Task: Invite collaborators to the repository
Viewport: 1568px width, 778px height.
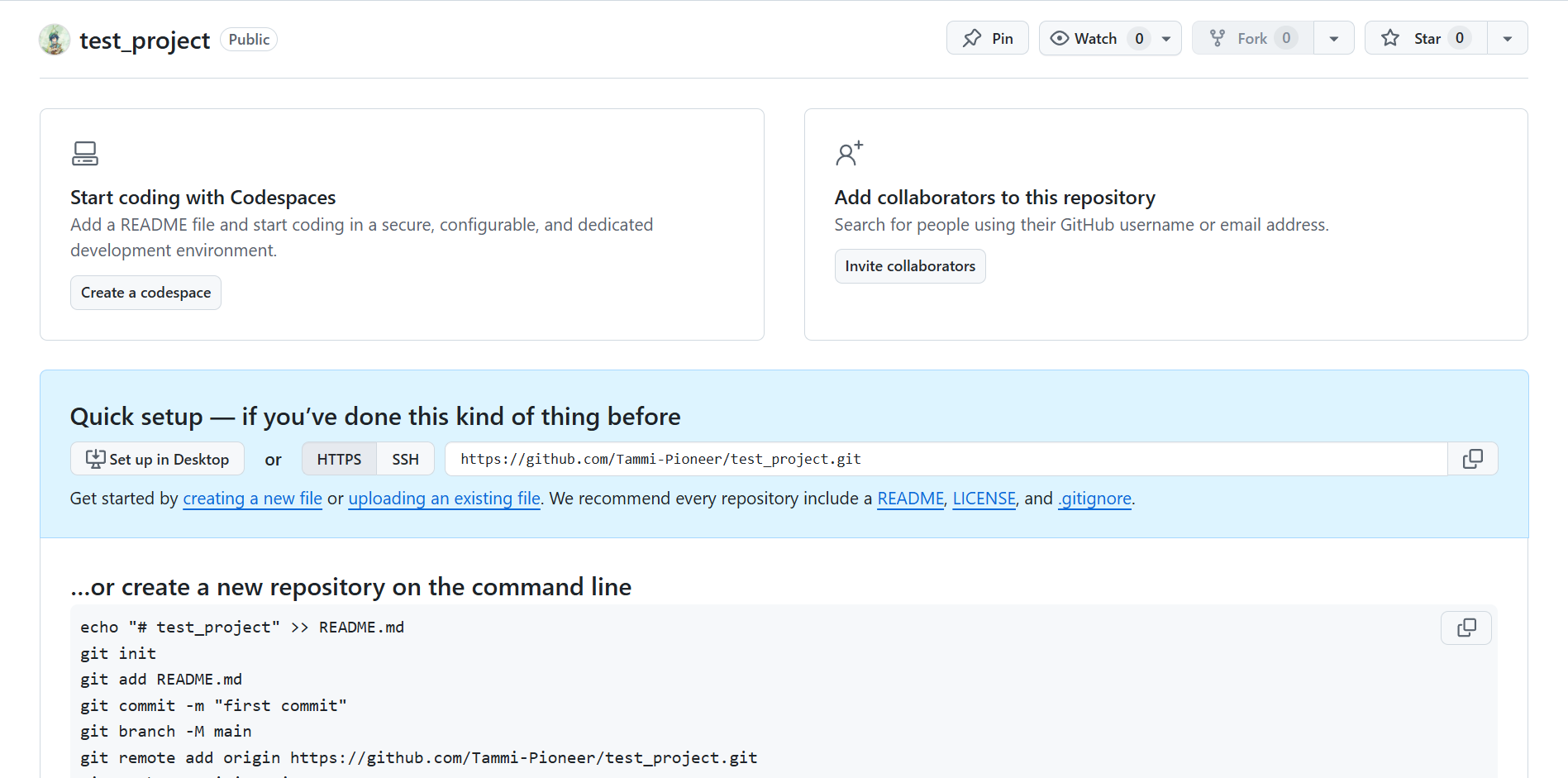Action: (910, 266)
